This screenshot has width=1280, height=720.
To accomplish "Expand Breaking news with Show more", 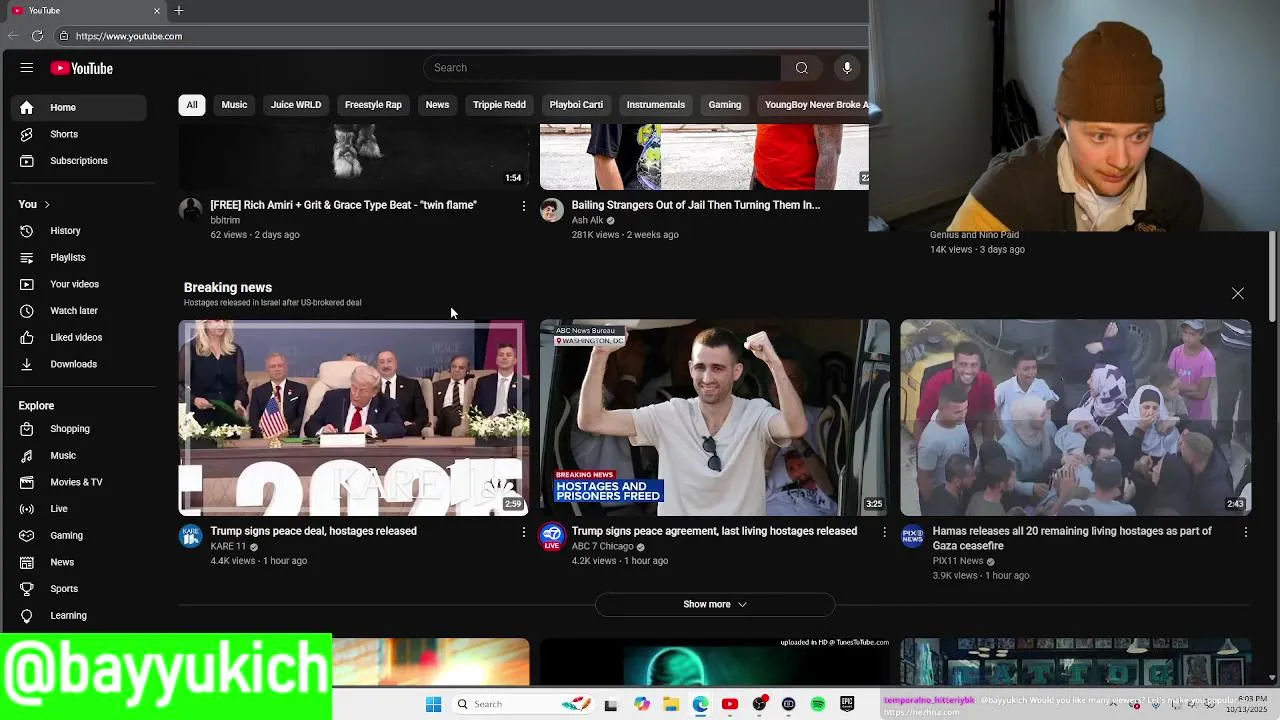I will coord(715,604).
